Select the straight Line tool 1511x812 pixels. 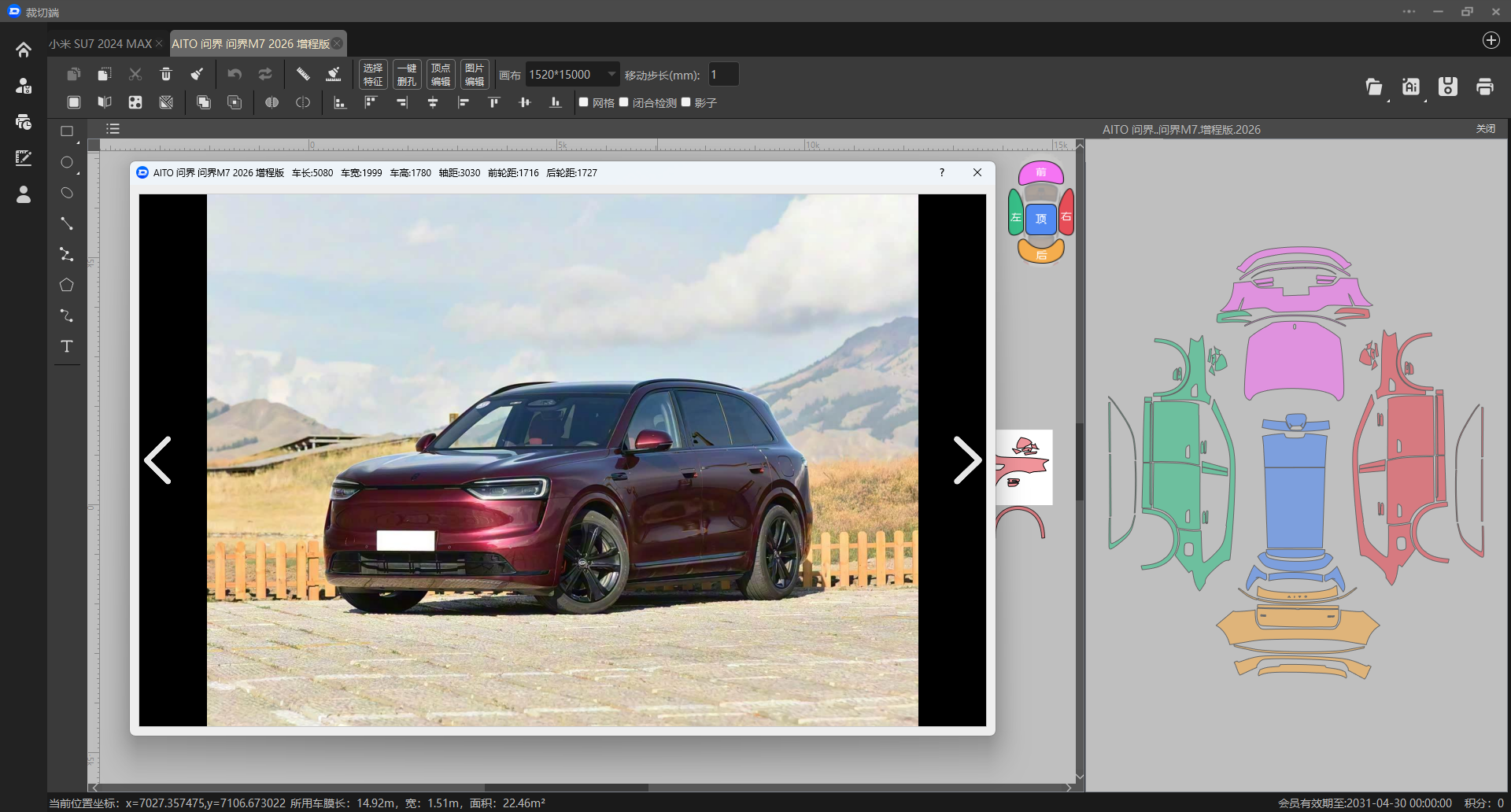click(x=67, y=223)
